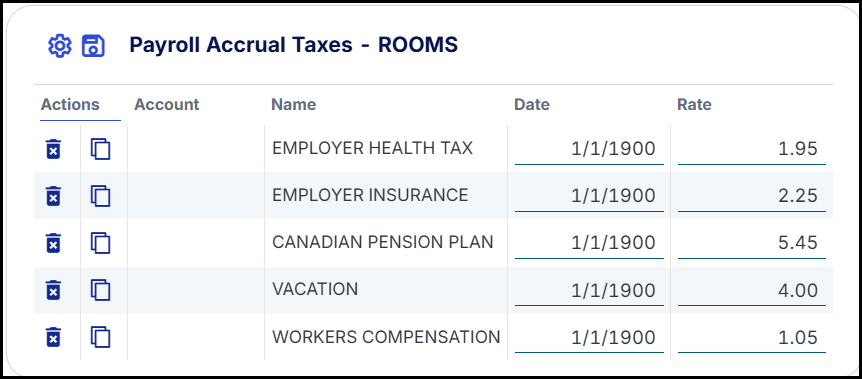Sort by the Actions column header
The image size is (862, 379).
[x=70, y=105]
